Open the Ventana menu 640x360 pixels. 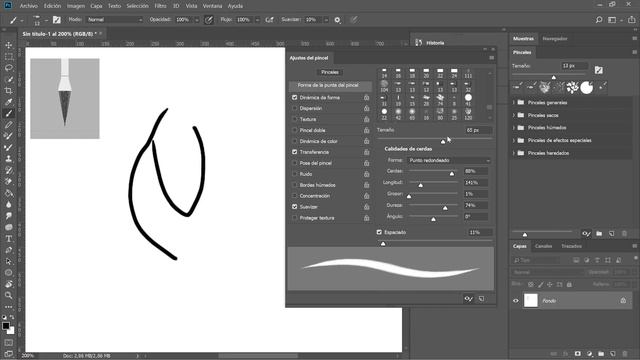coord(212,6)
